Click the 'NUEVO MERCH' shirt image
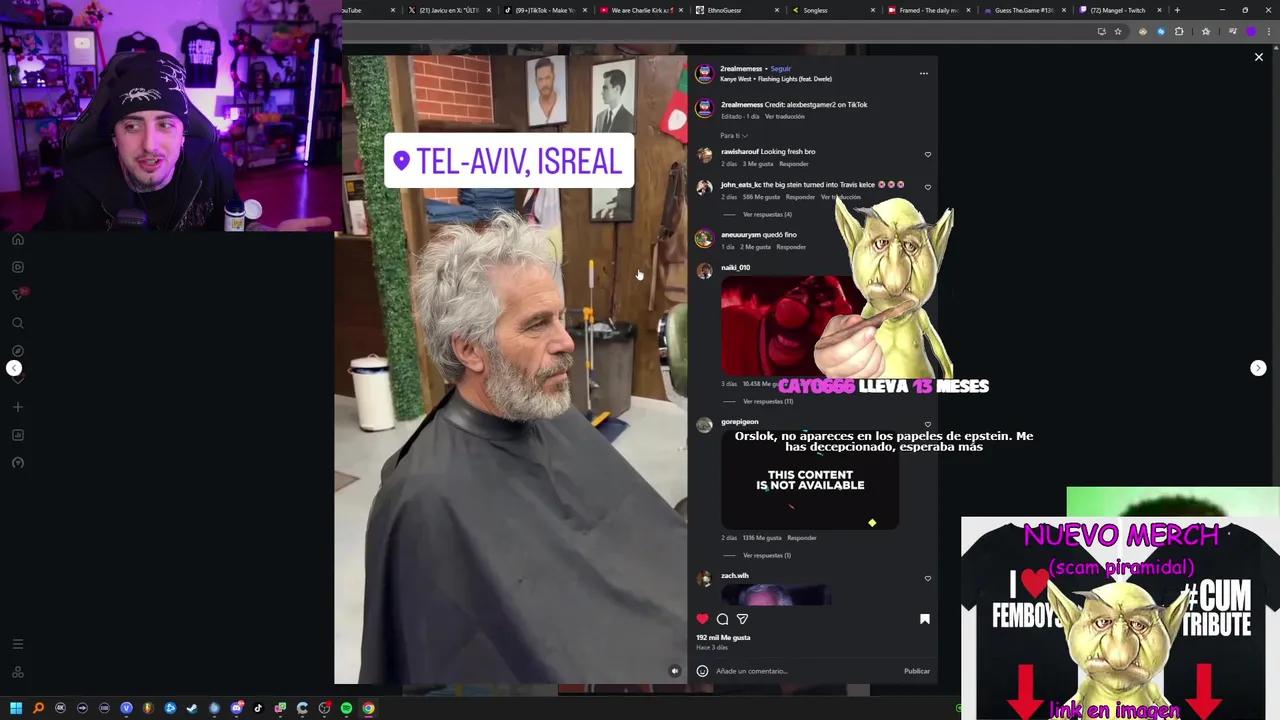The width and height of the screenshot is (1280, 720). (1120, 618)
